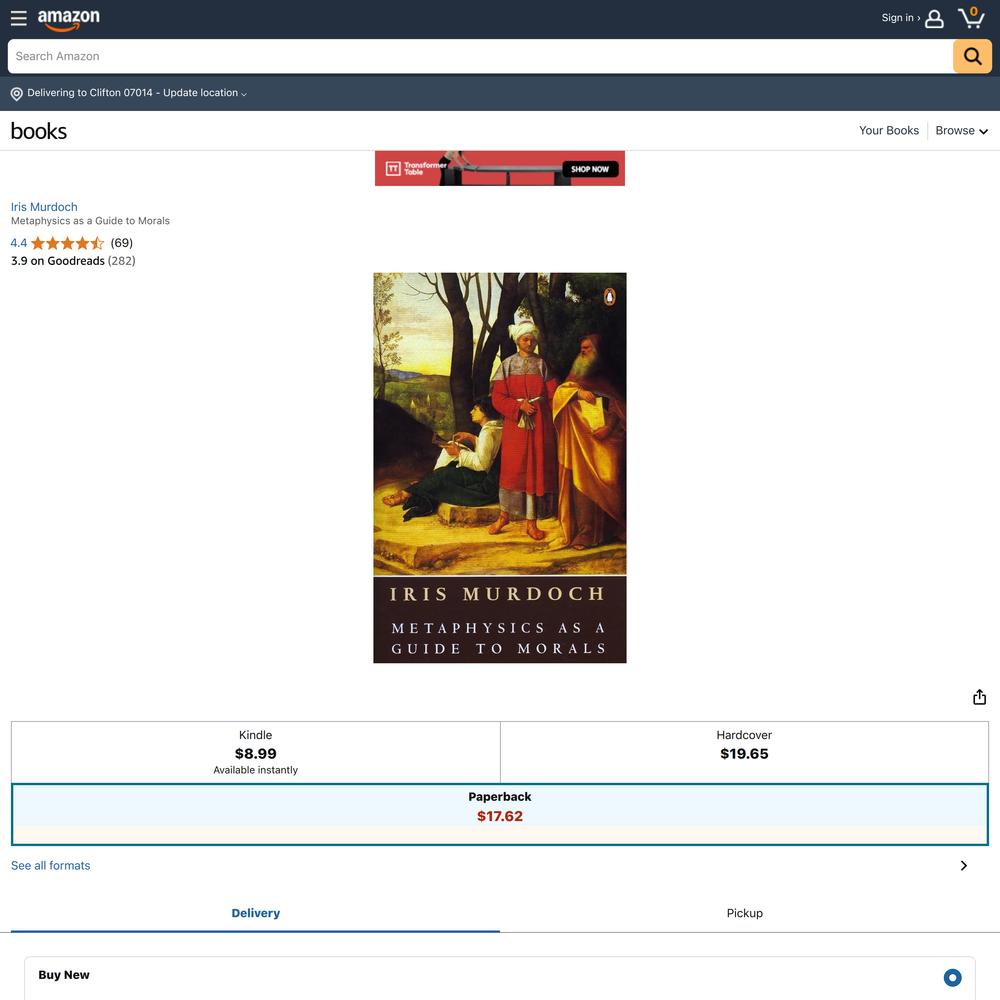Open Your Books
The width and height of the screenshot is (1000, 1000).
(x=888, y=131)
